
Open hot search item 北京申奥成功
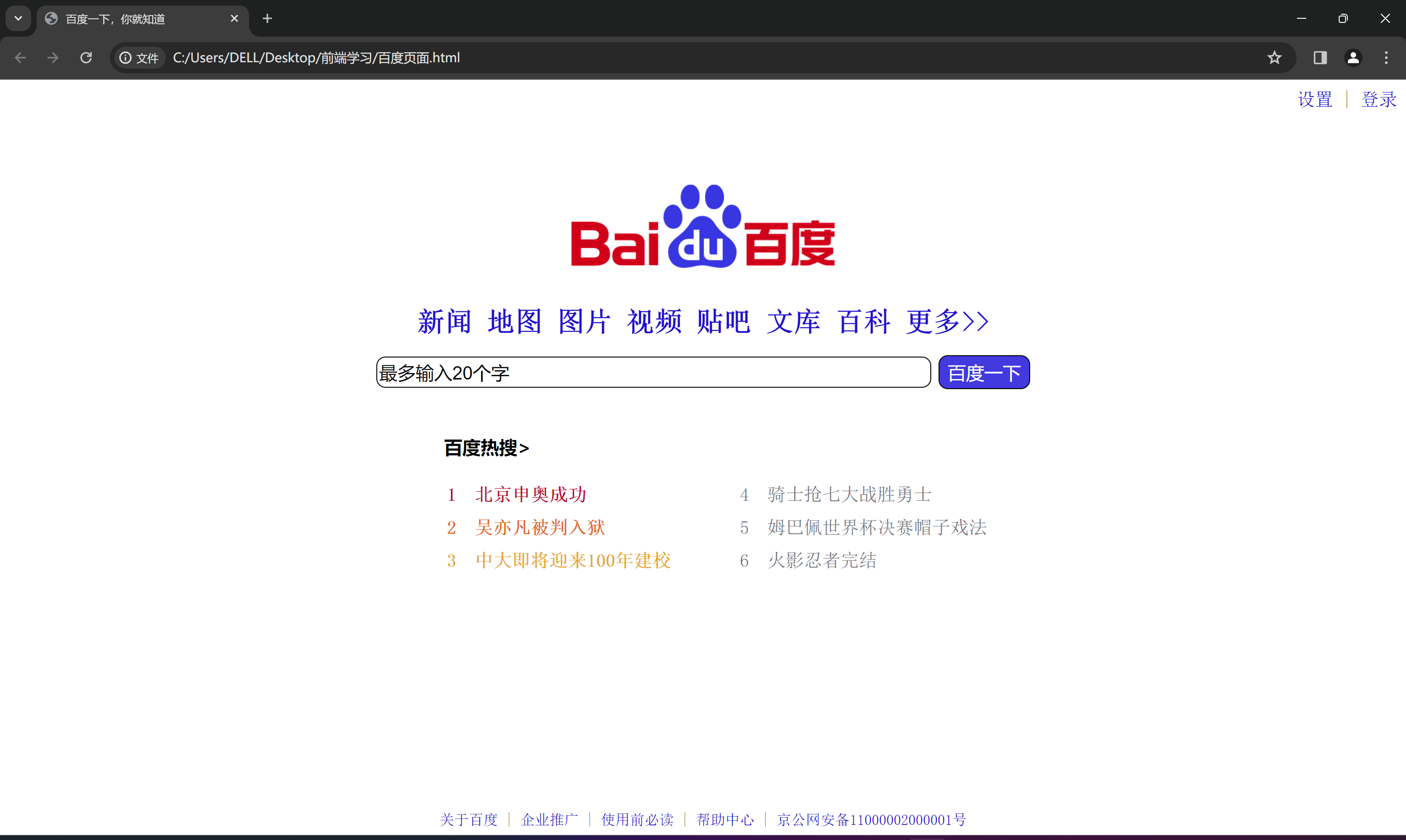coord(531,493)
